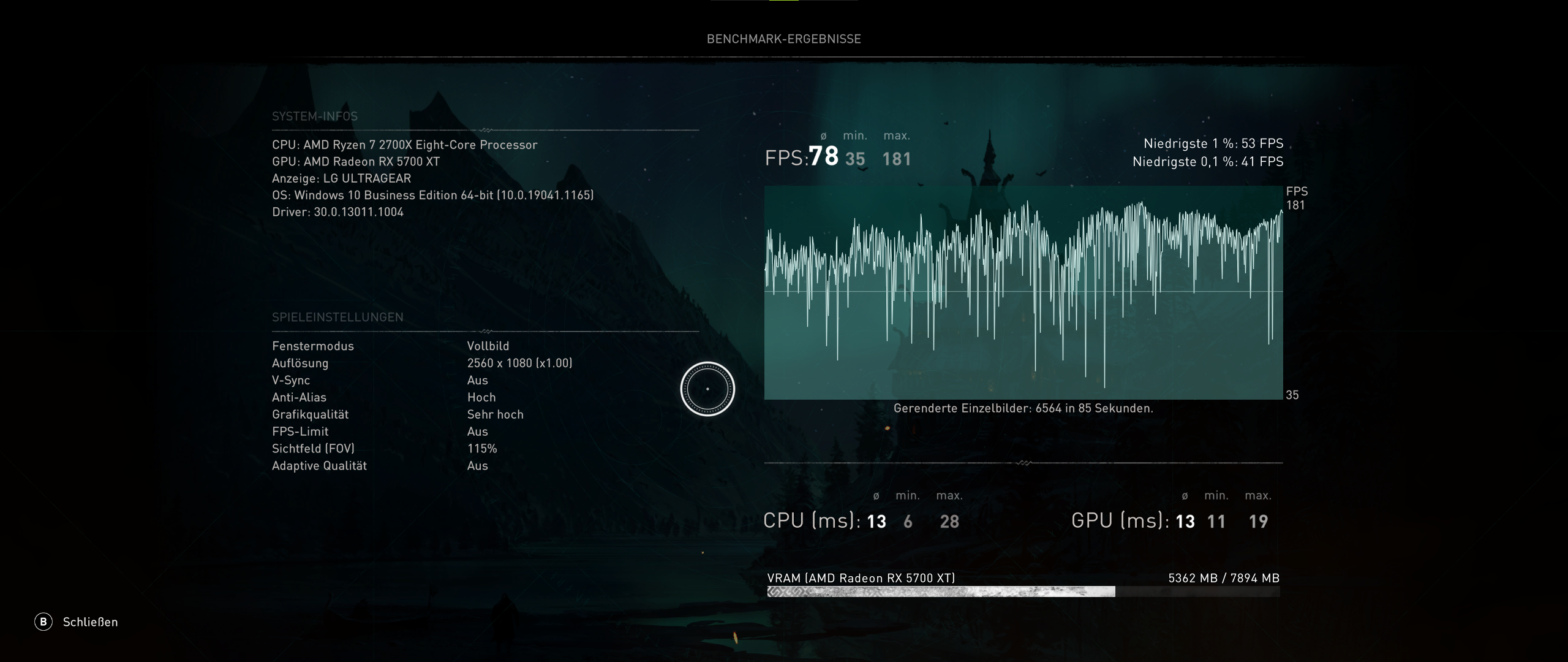Click the B button icon

(x=43, y=622)
